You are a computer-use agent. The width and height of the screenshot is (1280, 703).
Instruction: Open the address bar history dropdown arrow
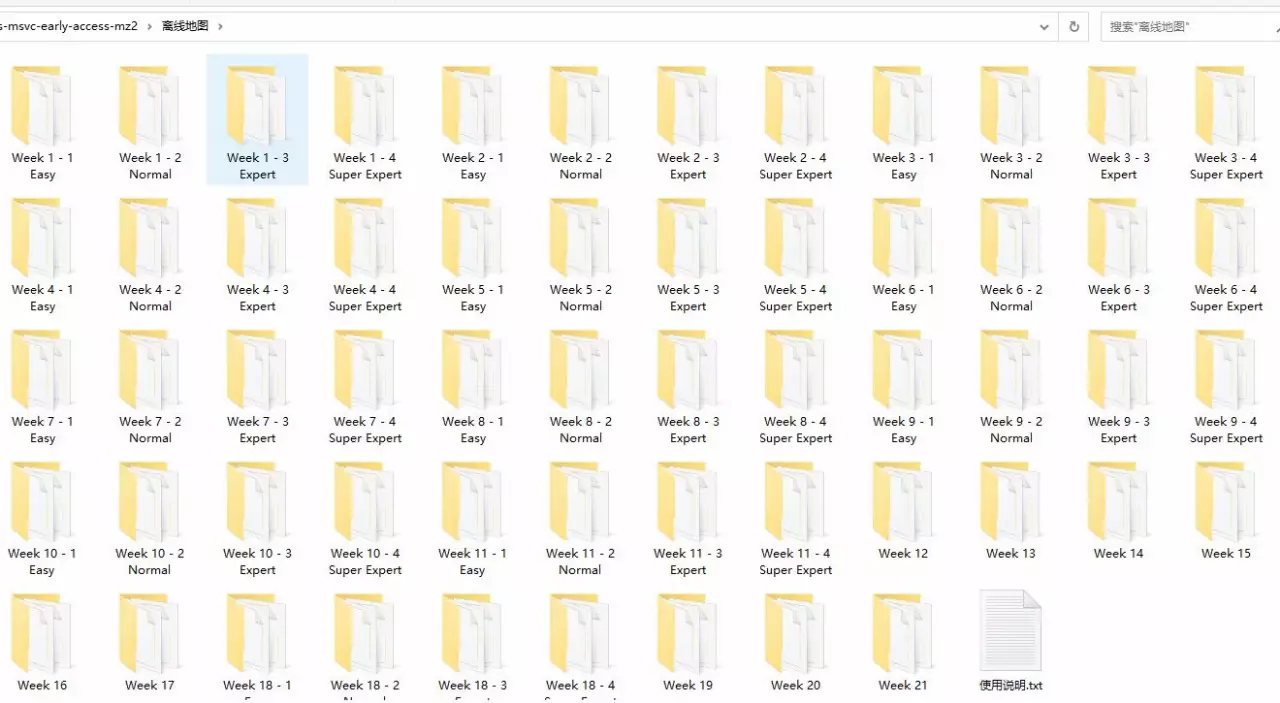1044,27
